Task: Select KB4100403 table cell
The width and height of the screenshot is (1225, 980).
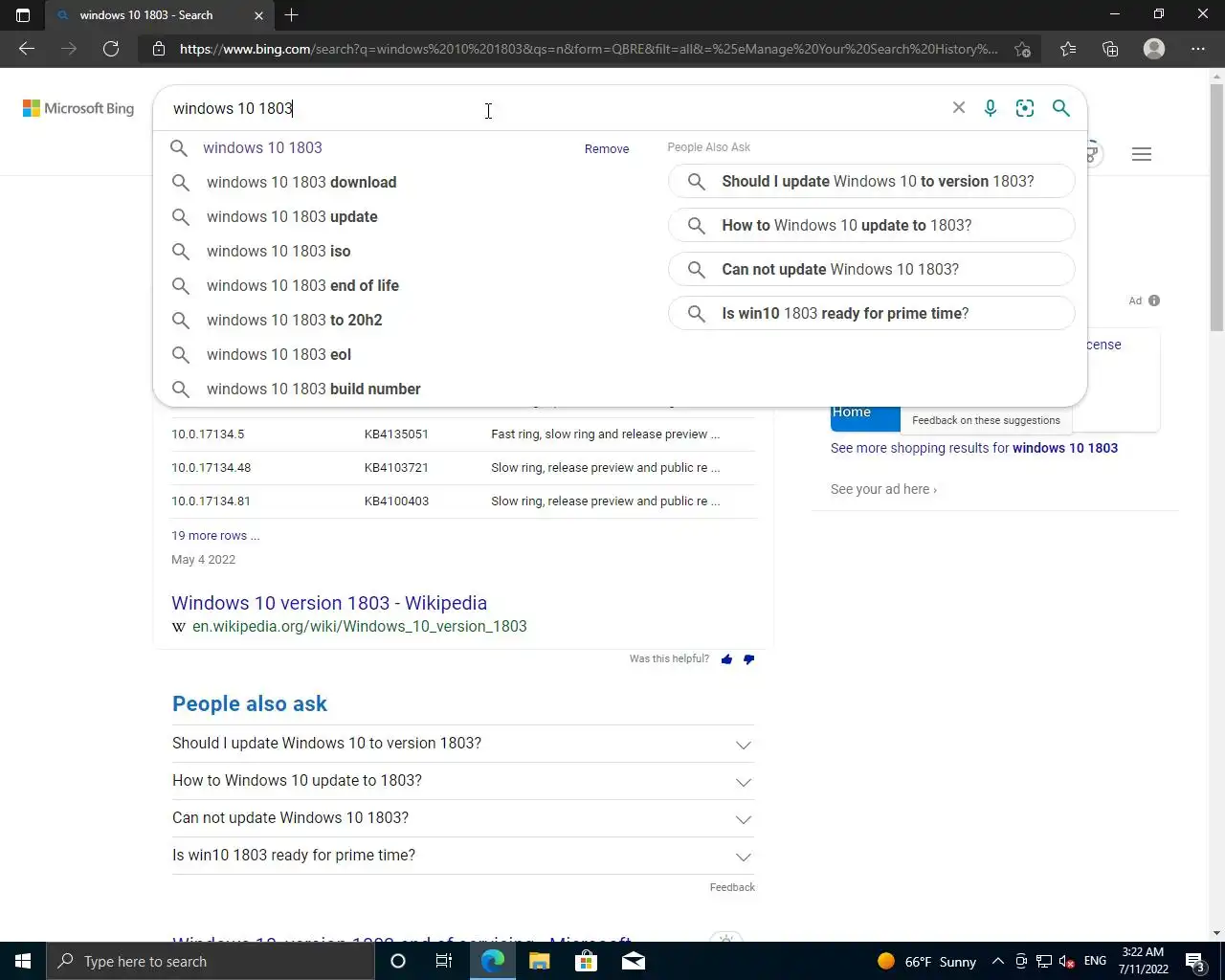Action: (x=396, y=501)
